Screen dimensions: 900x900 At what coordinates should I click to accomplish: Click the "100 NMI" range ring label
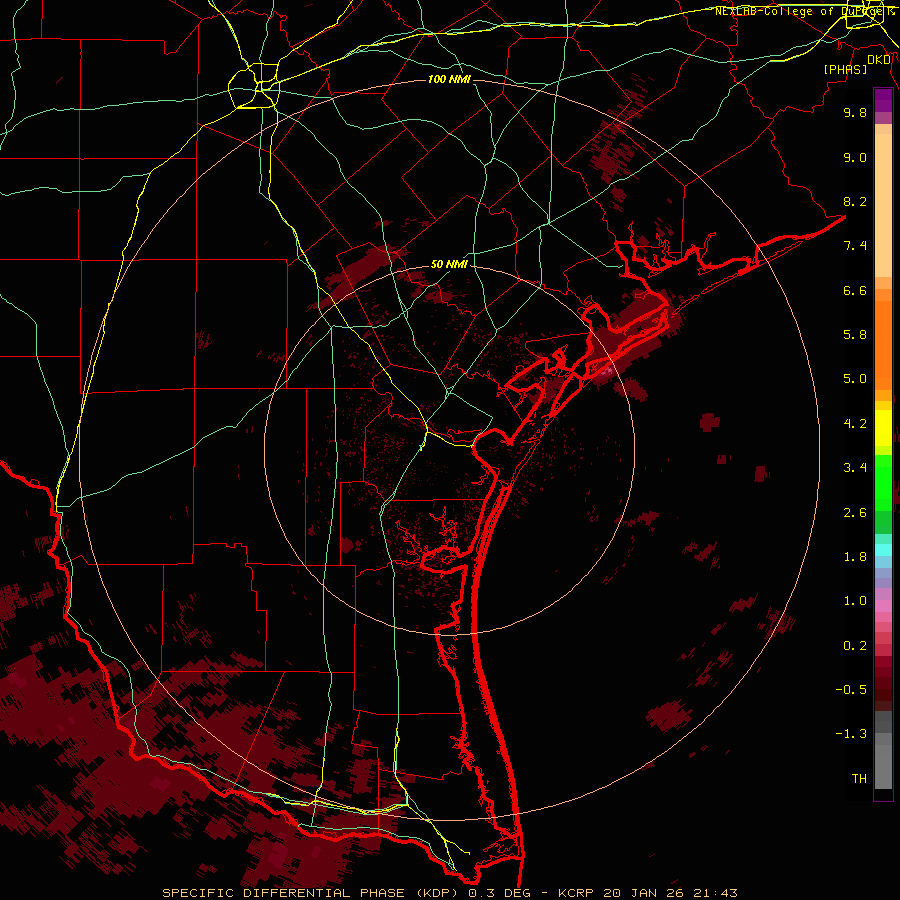pyautogui.click(x=449, y=79)
